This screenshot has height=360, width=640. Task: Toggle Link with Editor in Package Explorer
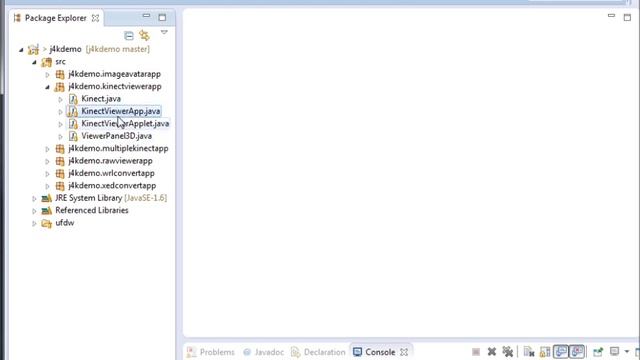pyautogui.click(x=144, y=36)
